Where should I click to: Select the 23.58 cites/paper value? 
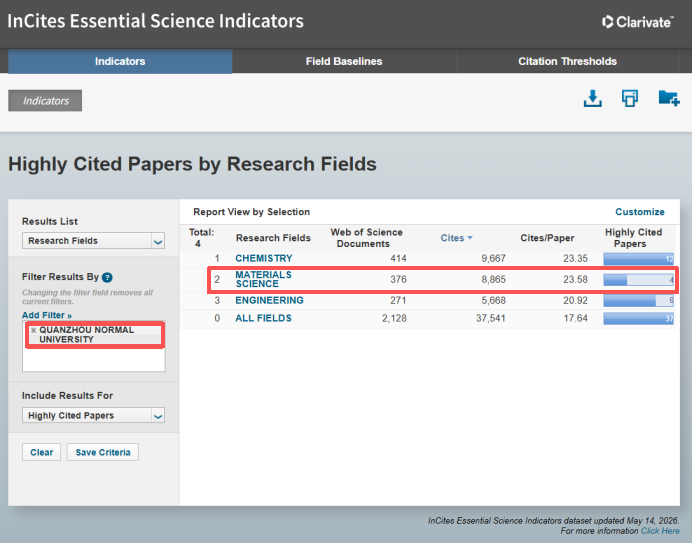[x=575, y=279]
